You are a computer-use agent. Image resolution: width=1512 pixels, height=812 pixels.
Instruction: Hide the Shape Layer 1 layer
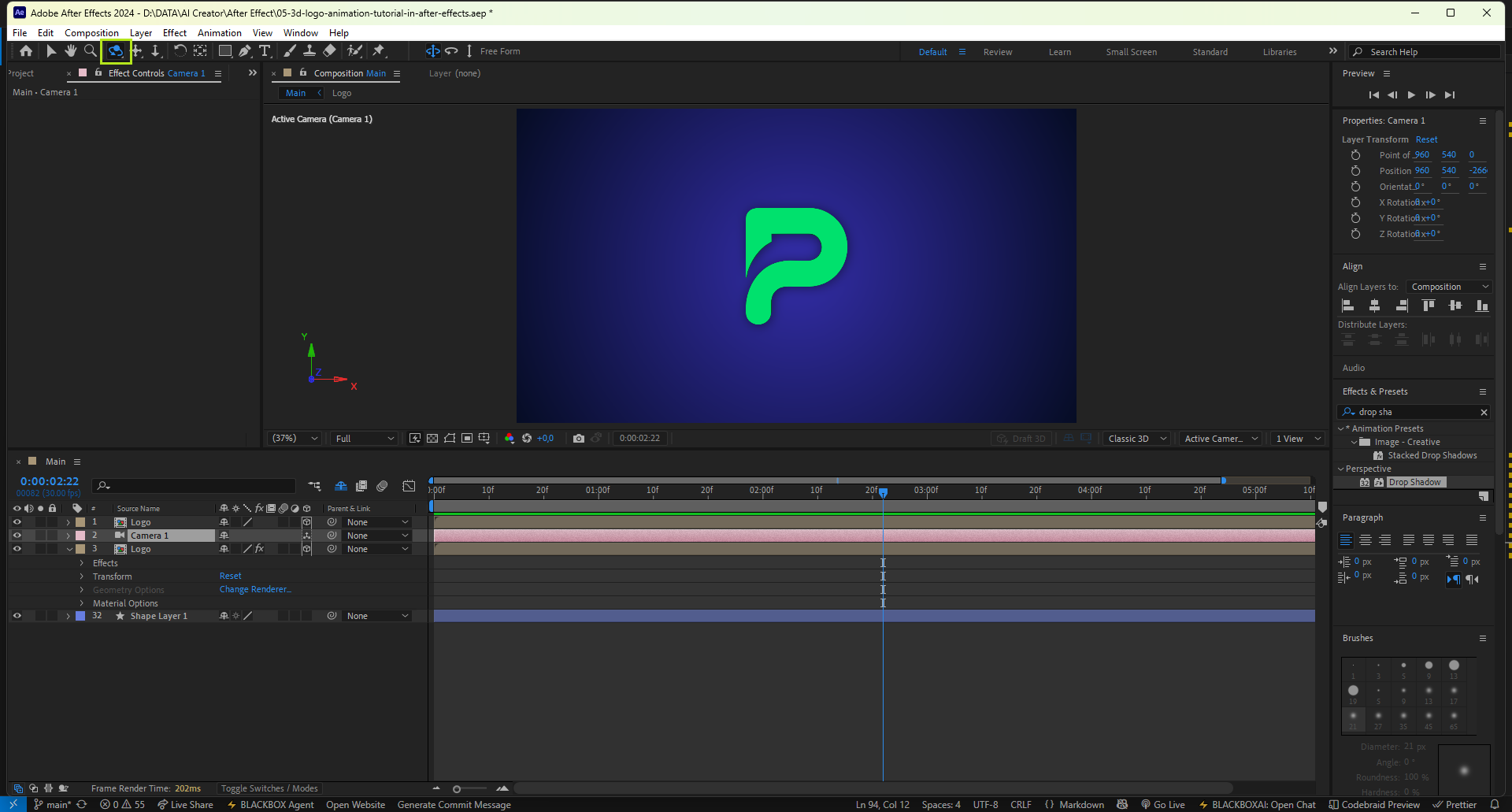(x=17, y=616)
